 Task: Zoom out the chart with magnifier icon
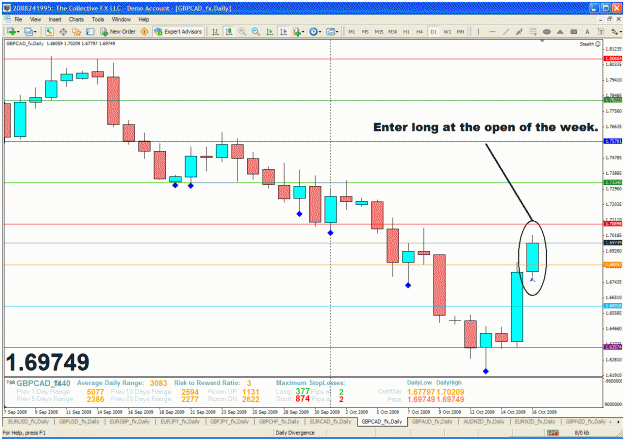pos(256,31)
